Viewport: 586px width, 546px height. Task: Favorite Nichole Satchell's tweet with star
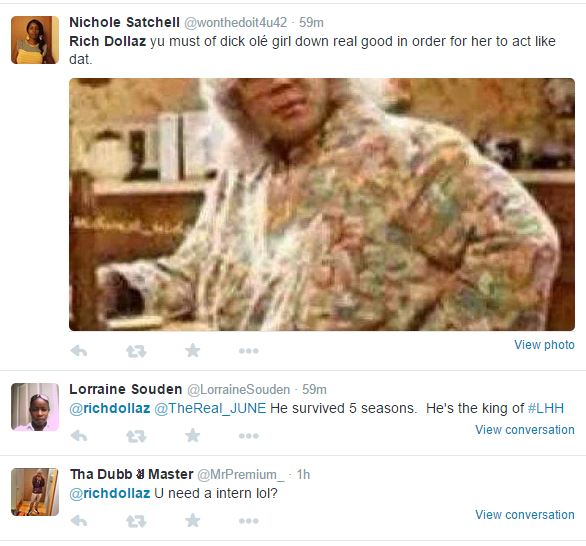(193, 351)
